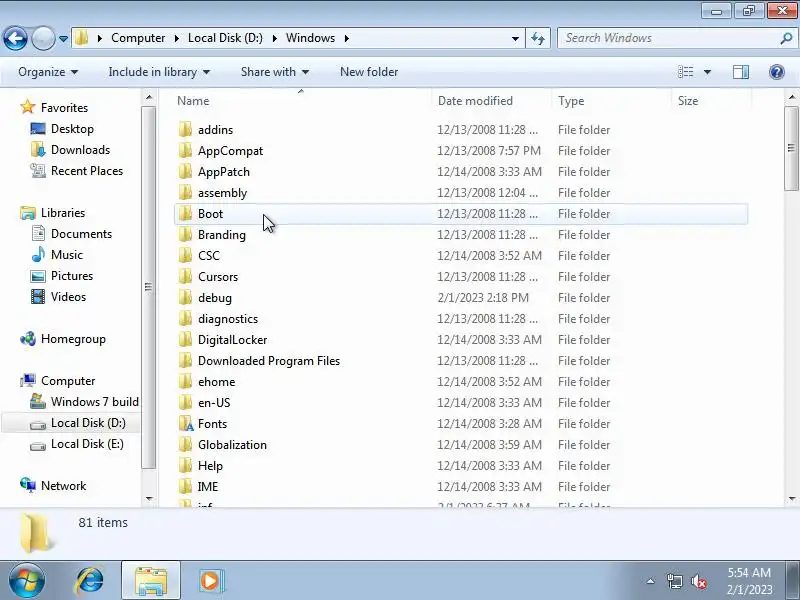Change your view icon button
The height and width of the screenshot is (600, 800).
(685, 72)
